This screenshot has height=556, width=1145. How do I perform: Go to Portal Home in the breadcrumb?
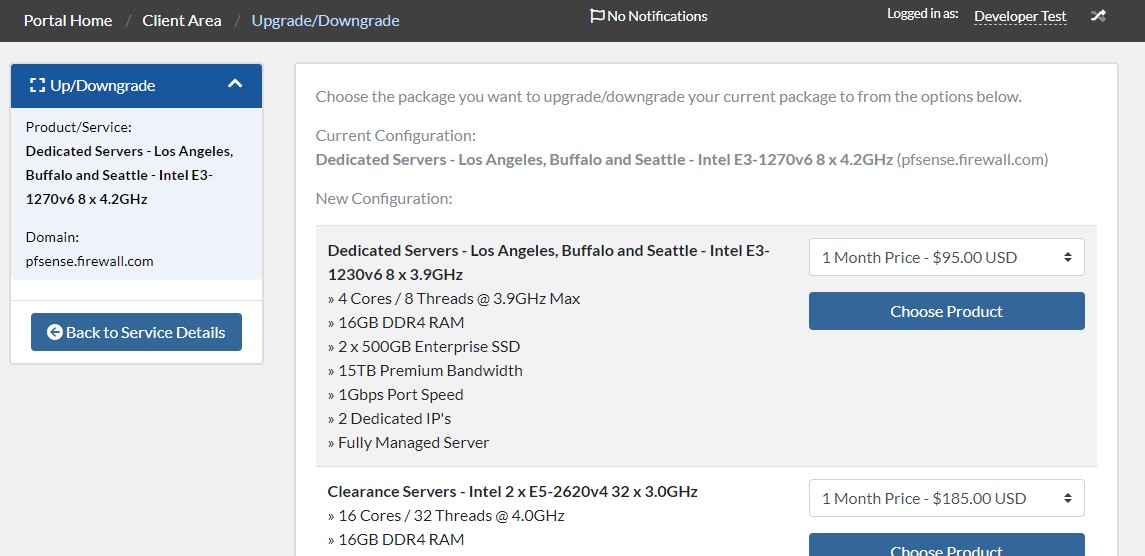point(68,20)
